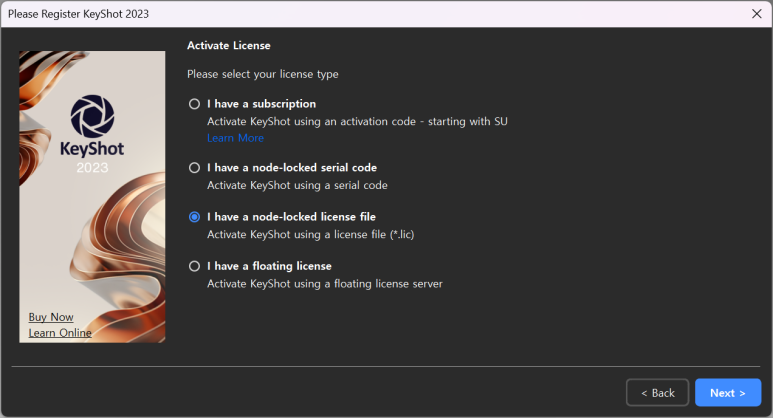Open the Learn Online link
This screenshot has width=773, height=418.
coord(60,333)
